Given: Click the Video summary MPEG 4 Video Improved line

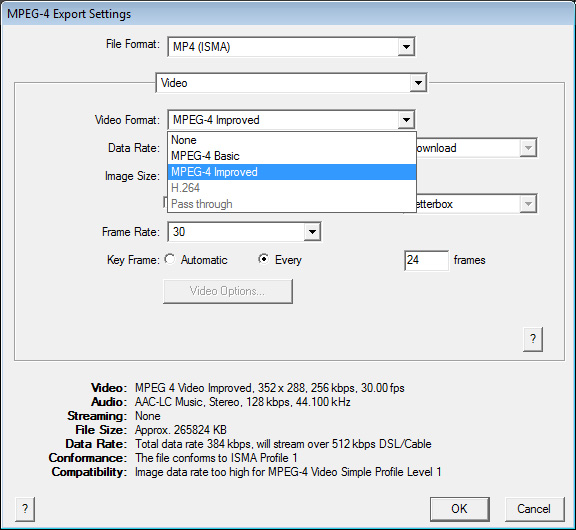Looking at the screenshot, I should tap(270, 388).
